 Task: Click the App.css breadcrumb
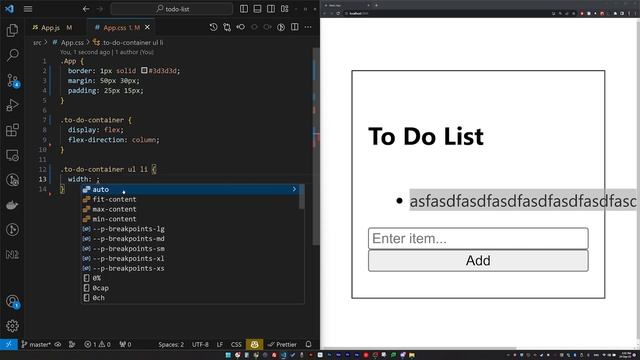tap(72, 42)
